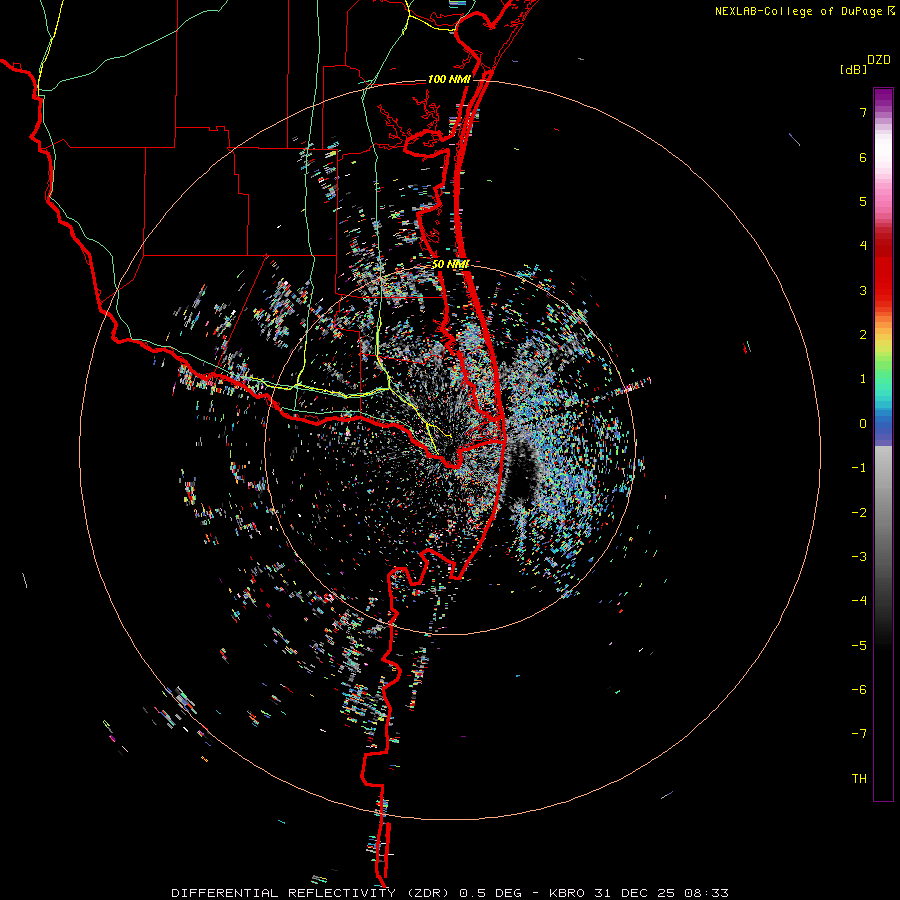Click the 7 tick label on the scale

pyautogui.click(x=863, y=112)
